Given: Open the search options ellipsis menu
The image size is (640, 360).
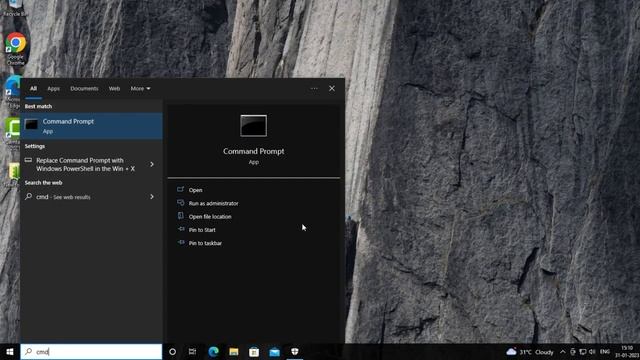Looking at the screenshot, I should [314, 89].
